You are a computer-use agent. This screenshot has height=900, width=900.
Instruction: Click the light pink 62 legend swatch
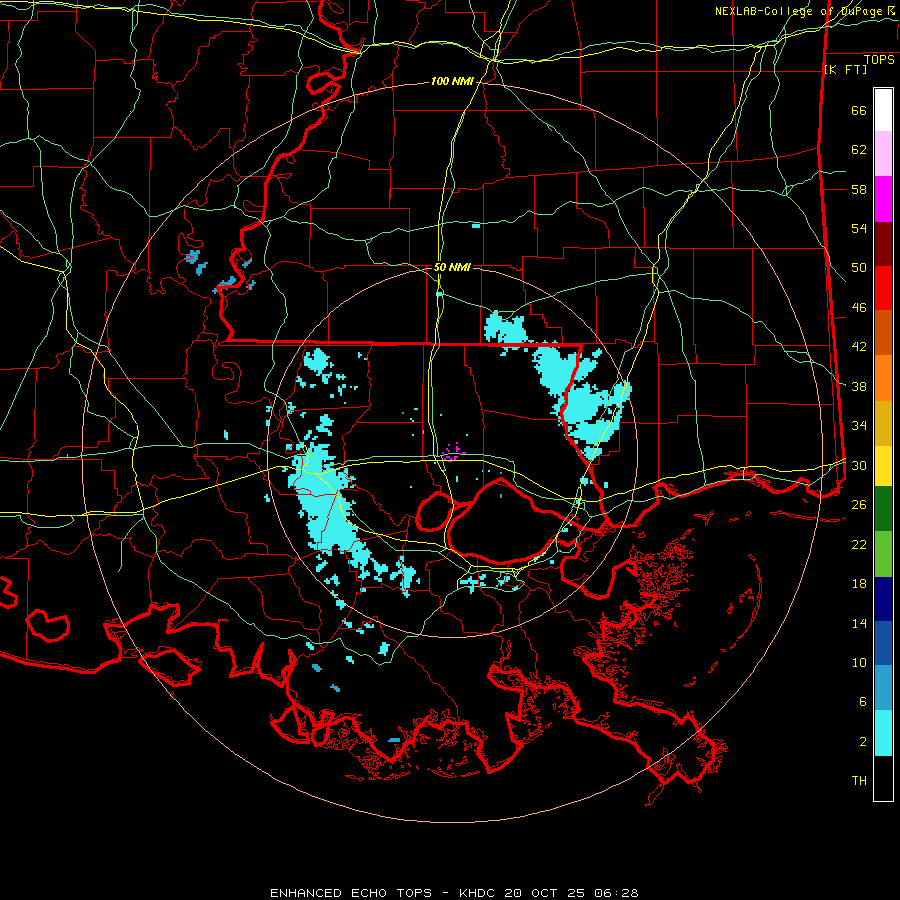(x=883, y=154)
